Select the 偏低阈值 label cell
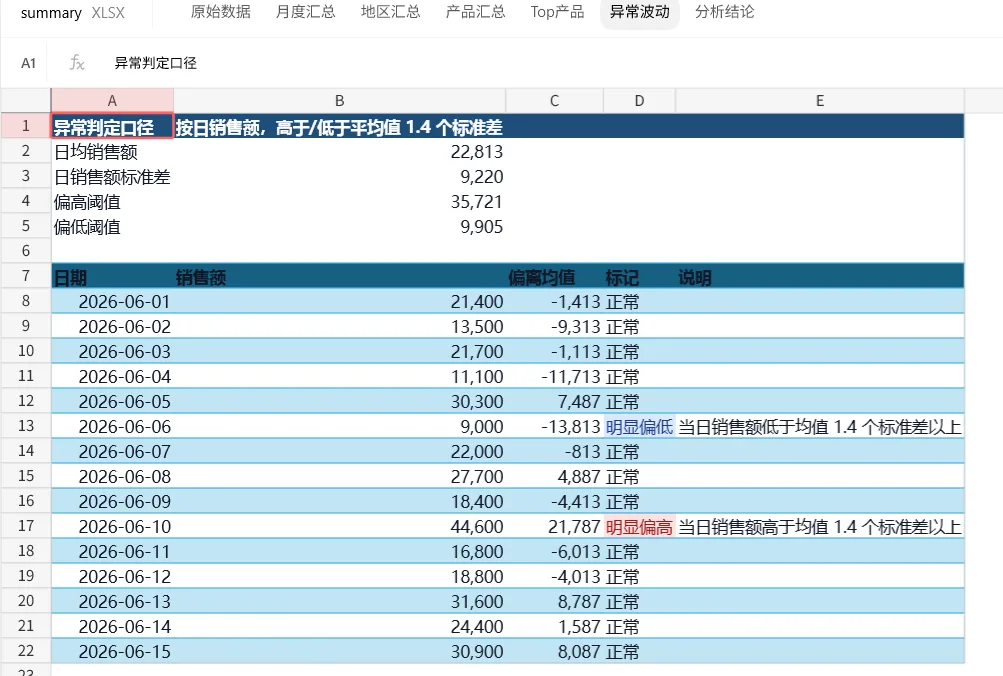 point(112,226)
